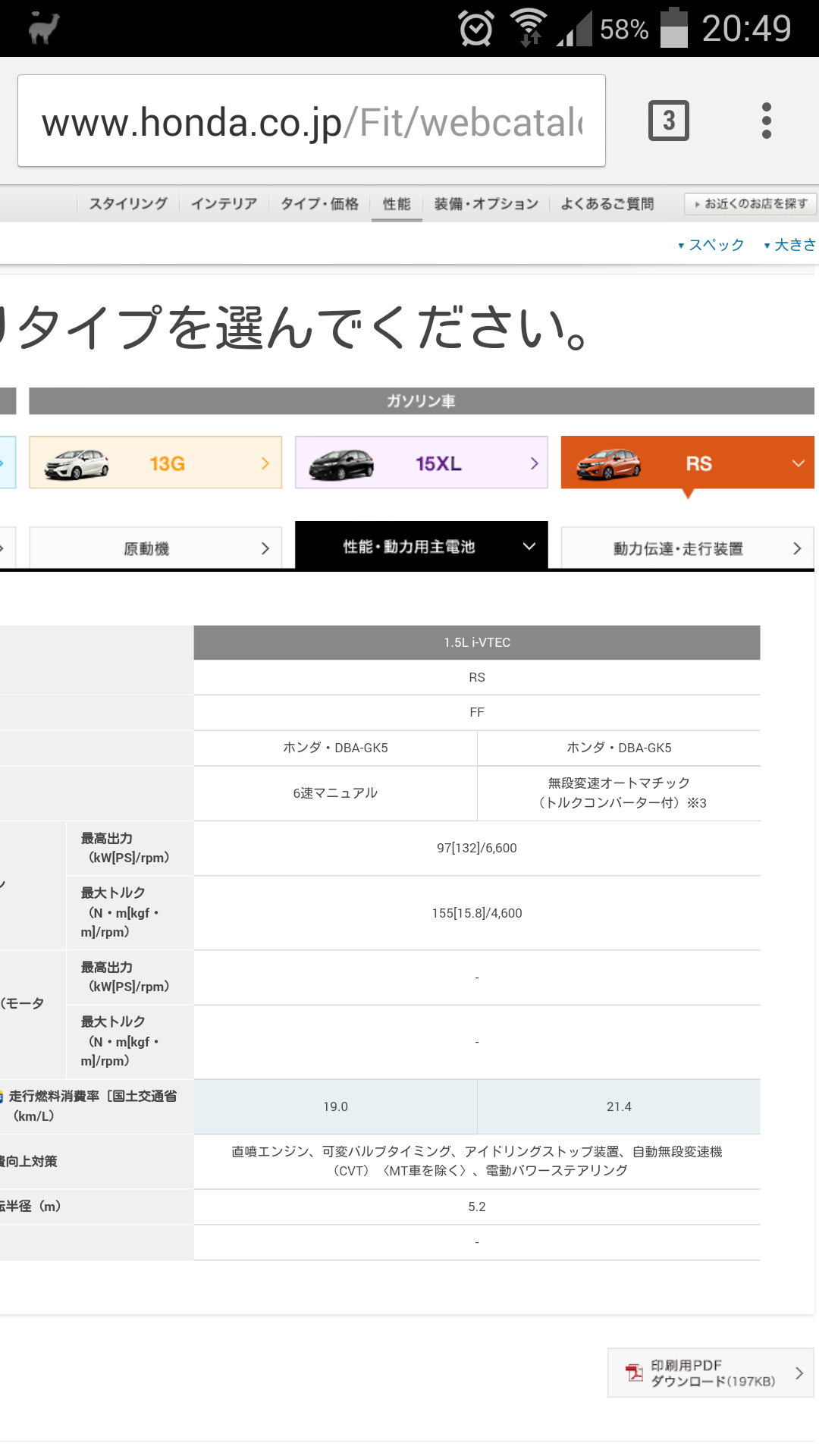Tap the white 13G car thumbnail
The width and height of the screenshot is (819, 1456).
coord(77,463)
